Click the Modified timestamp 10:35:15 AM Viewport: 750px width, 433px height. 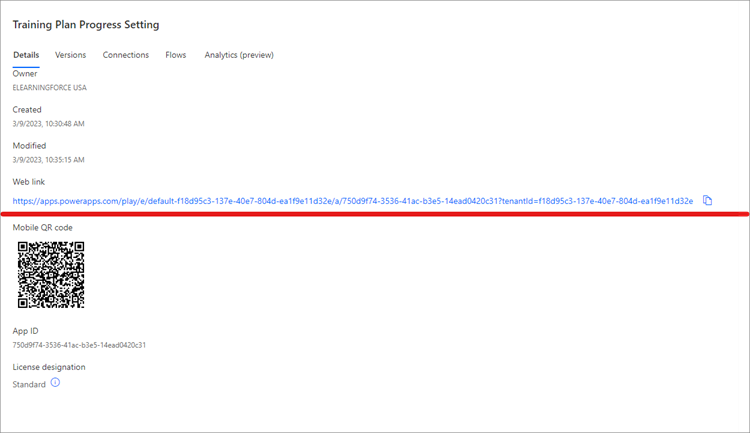point(48,160)
